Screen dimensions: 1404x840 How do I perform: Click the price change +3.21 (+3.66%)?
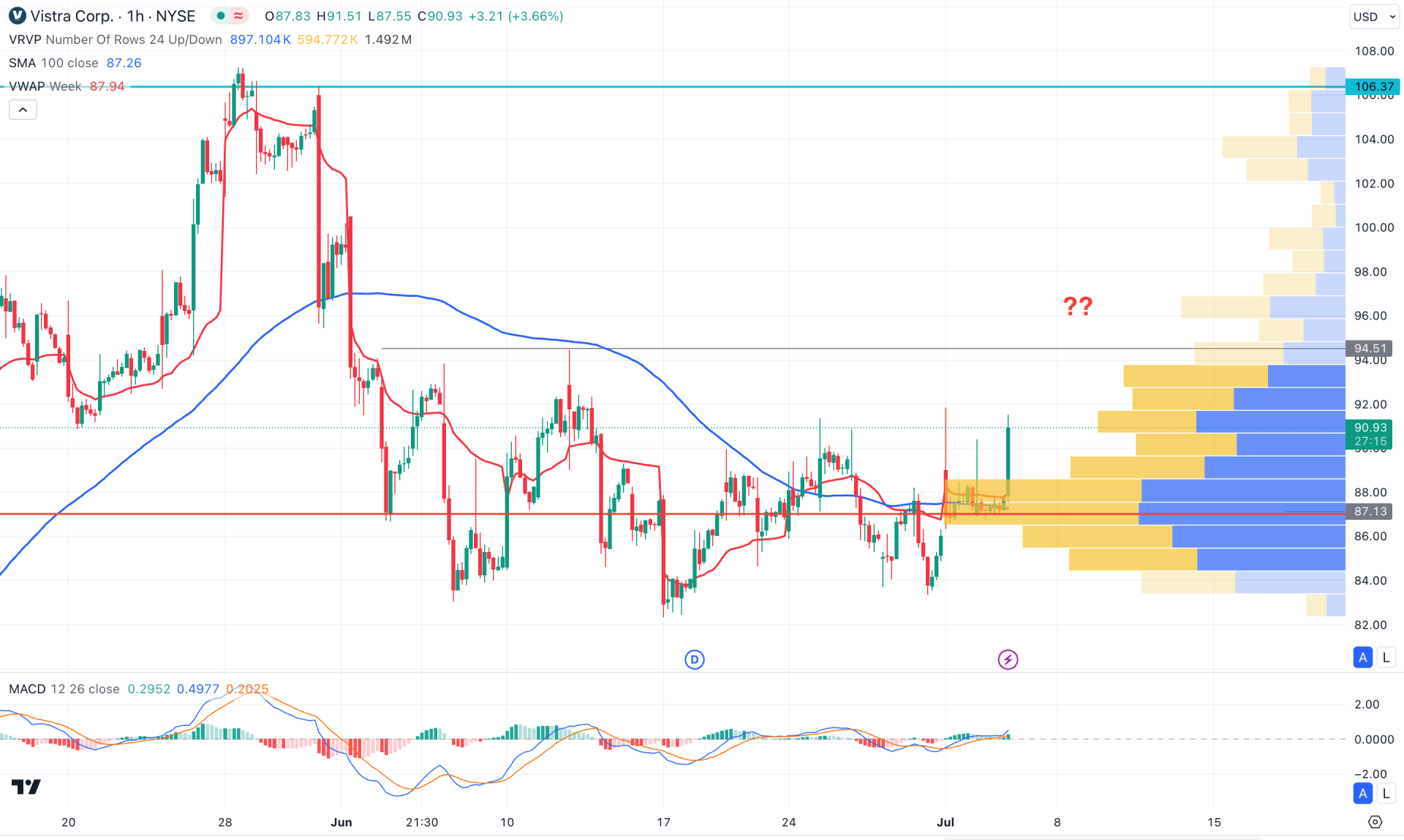click(516, 16)
